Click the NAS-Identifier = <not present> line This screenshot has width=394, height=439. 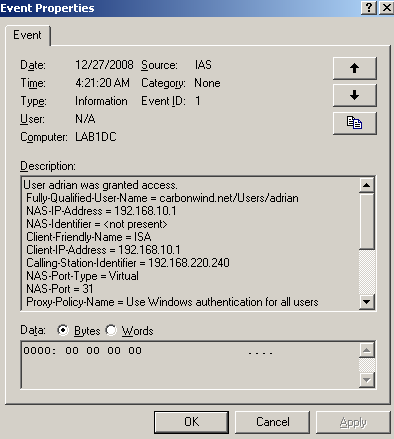tap(97, 224)
